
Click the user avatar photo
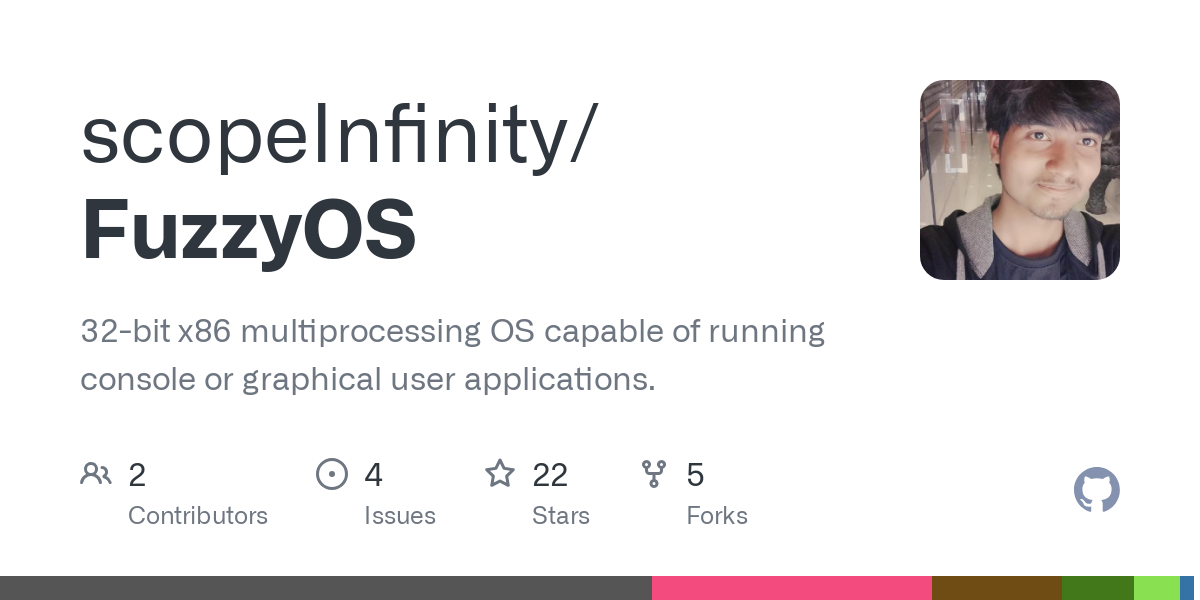tap(1019, 180)
